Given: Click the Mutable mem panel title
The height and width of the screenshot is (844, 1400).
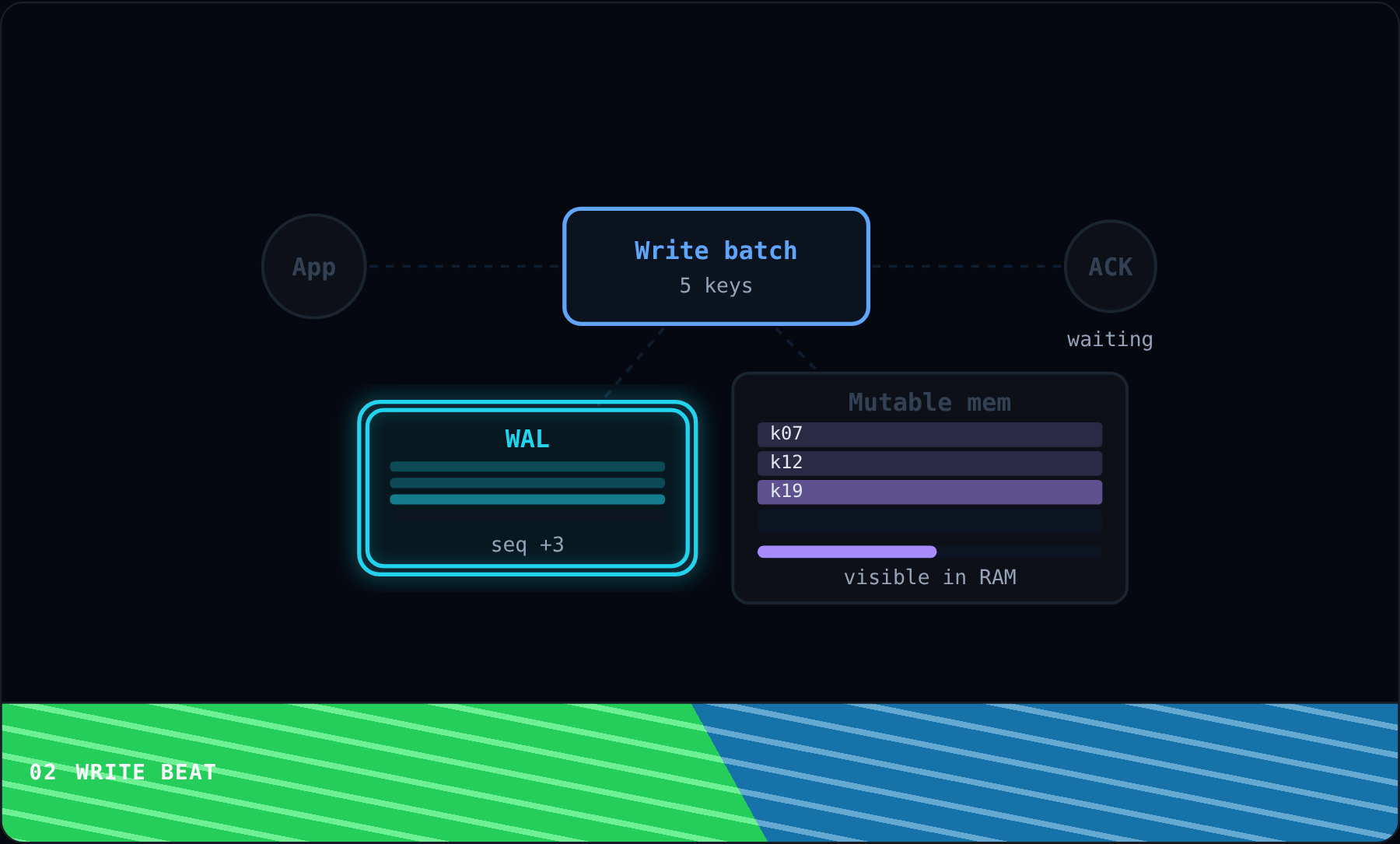Looking at the screenshot, I should (x=929, y=402).
